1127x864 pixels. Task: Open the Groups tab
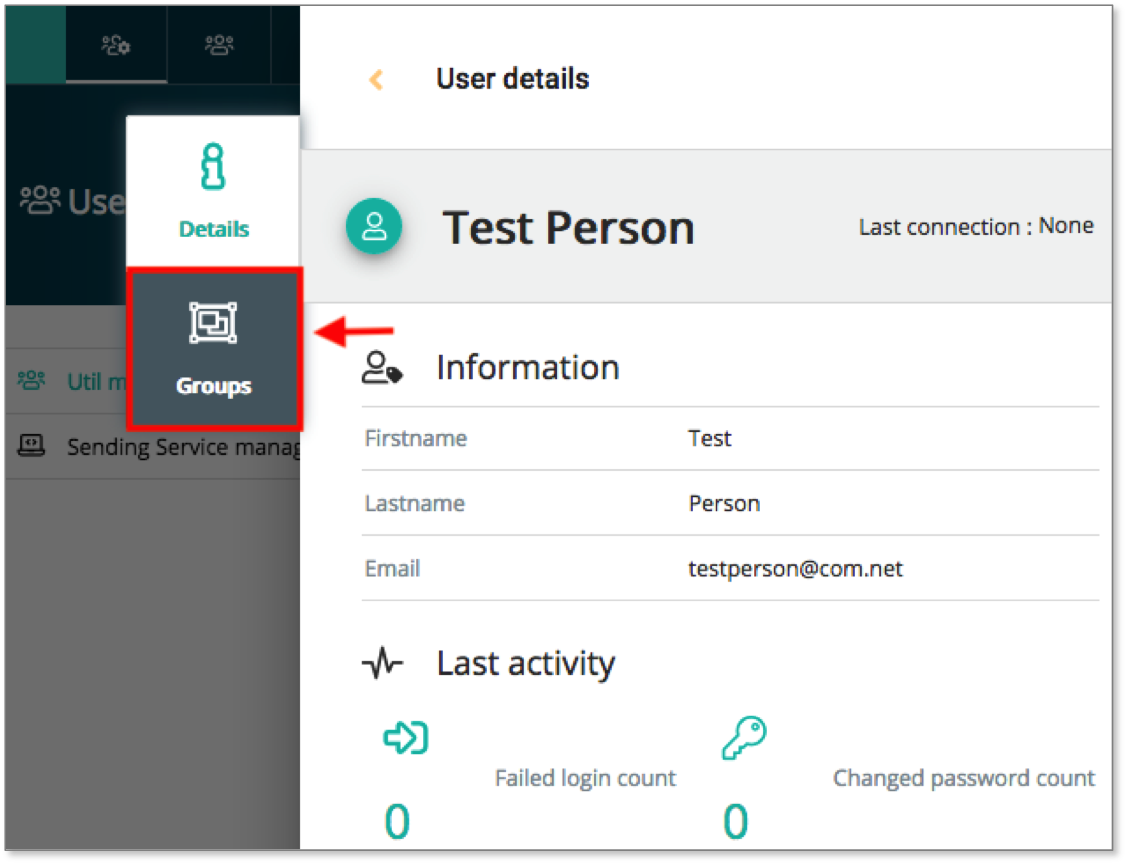(214, 349)
